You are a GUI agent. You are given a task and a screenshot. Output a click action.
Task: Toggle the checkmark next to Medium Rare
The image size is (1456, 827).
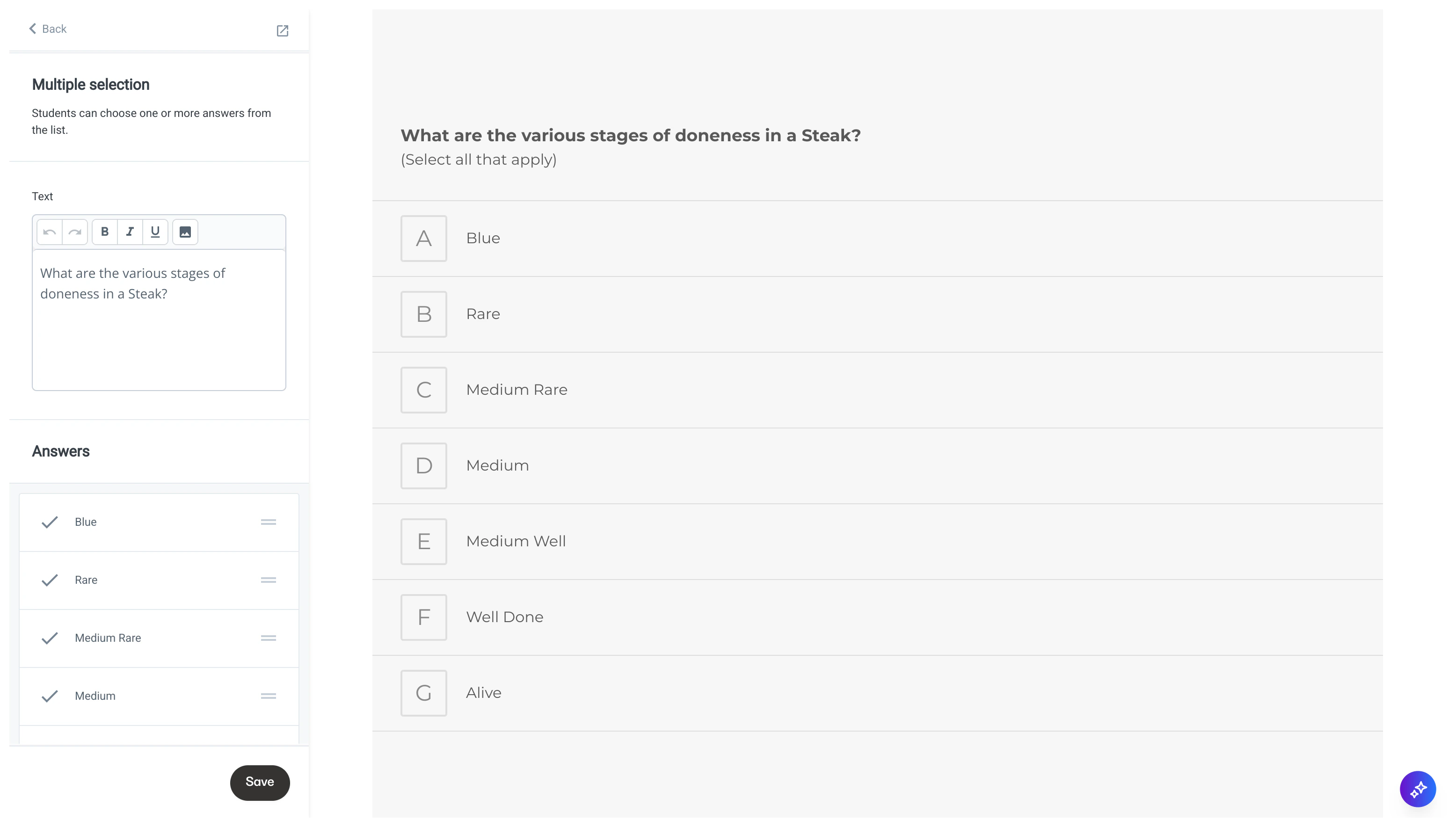[x=50, y=638]
